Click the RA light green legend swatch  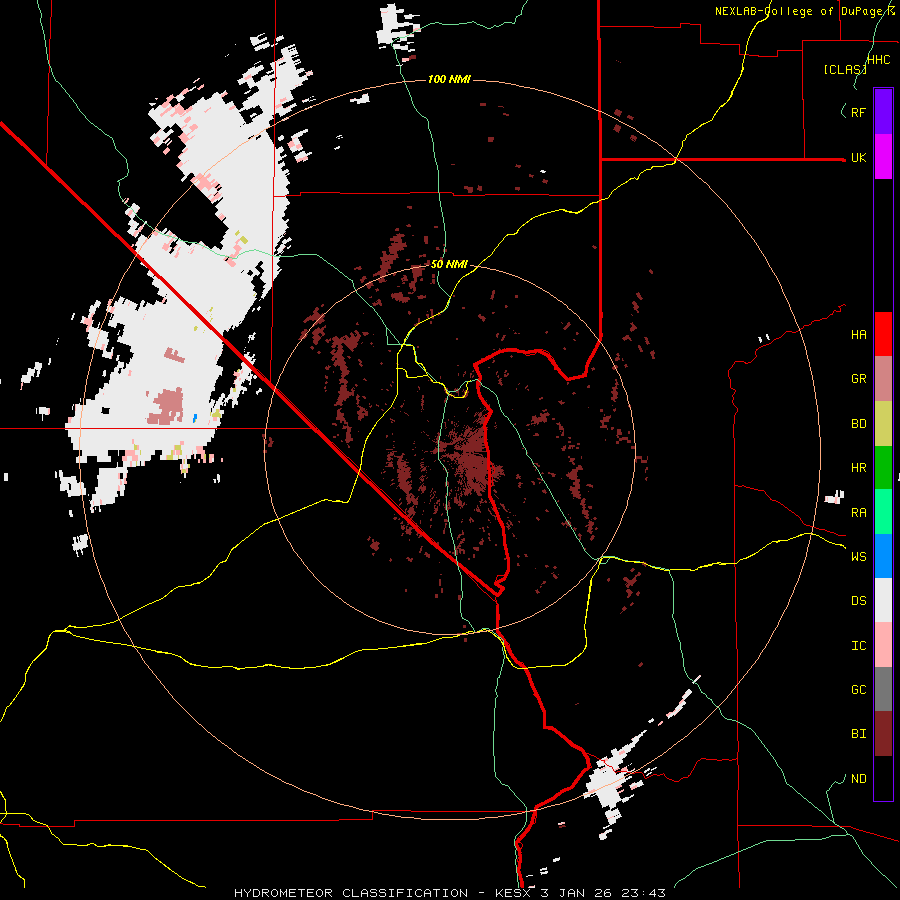coord(883,512)
